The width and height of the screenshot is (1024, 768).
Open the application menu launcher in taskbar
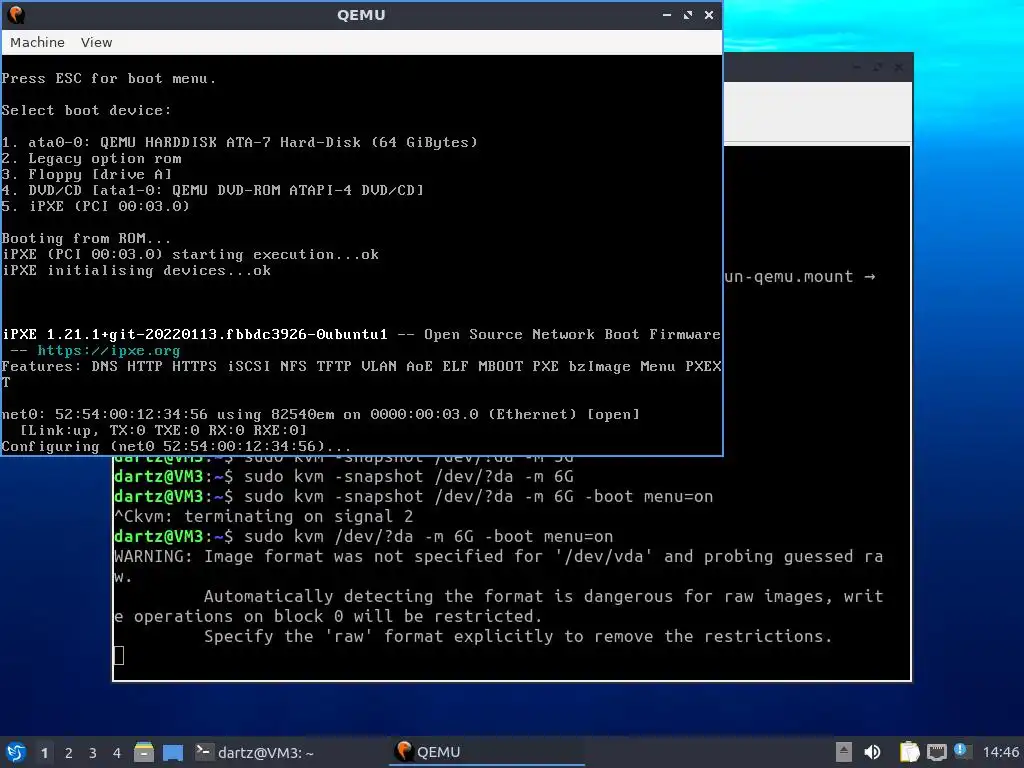point(16,752)
